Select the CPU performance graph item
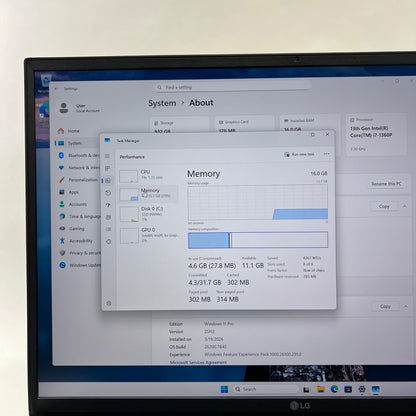416x416 pixels. click(148, 175)
